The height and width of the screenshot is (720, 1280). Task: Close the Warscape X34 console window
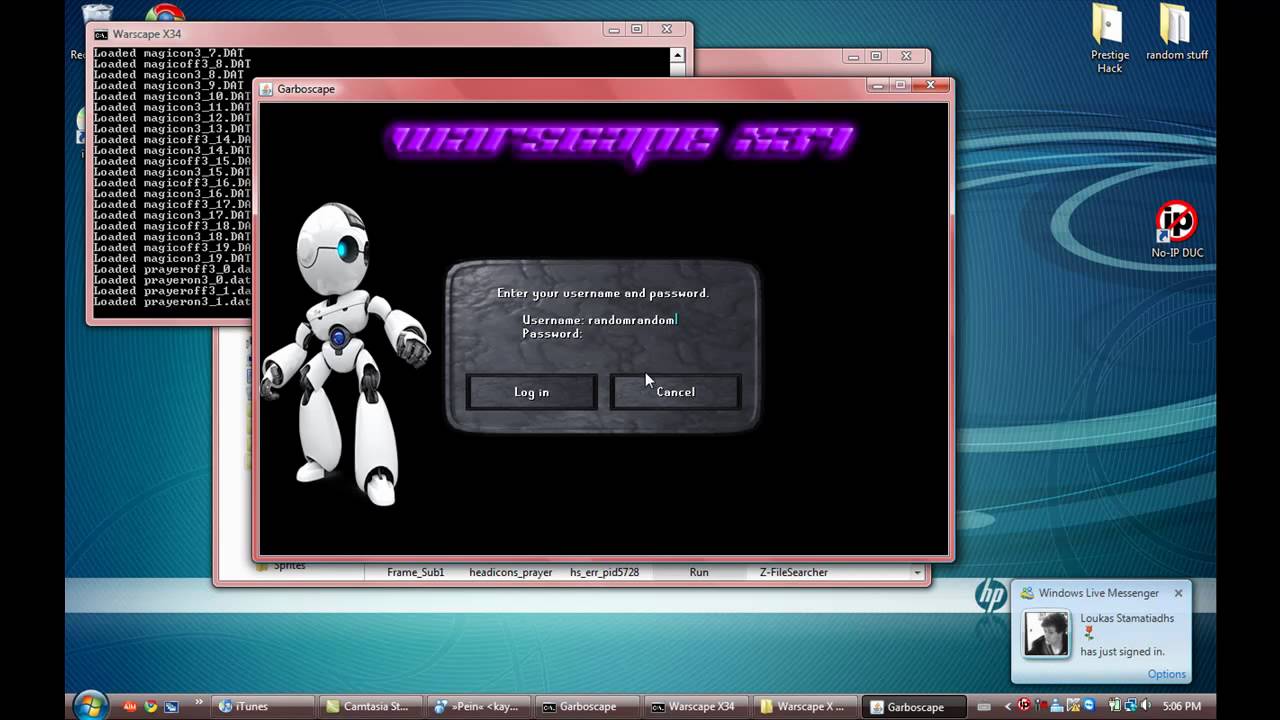tap(668, 30)
